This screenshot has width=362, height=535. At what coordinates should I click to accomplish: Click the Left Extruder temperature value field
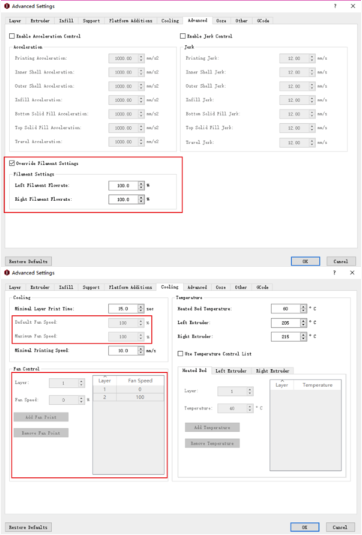pyautogui.click(x=286, y=323)
